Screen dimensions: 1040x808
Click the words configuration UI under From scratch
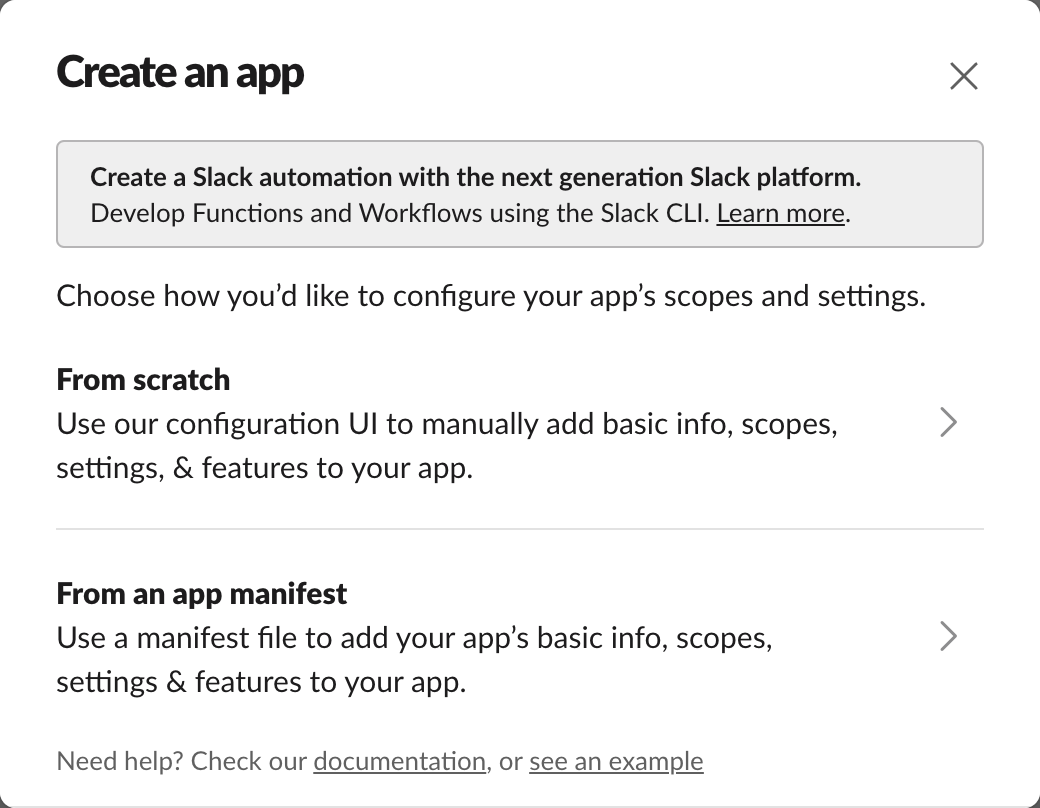pos(272,424)
